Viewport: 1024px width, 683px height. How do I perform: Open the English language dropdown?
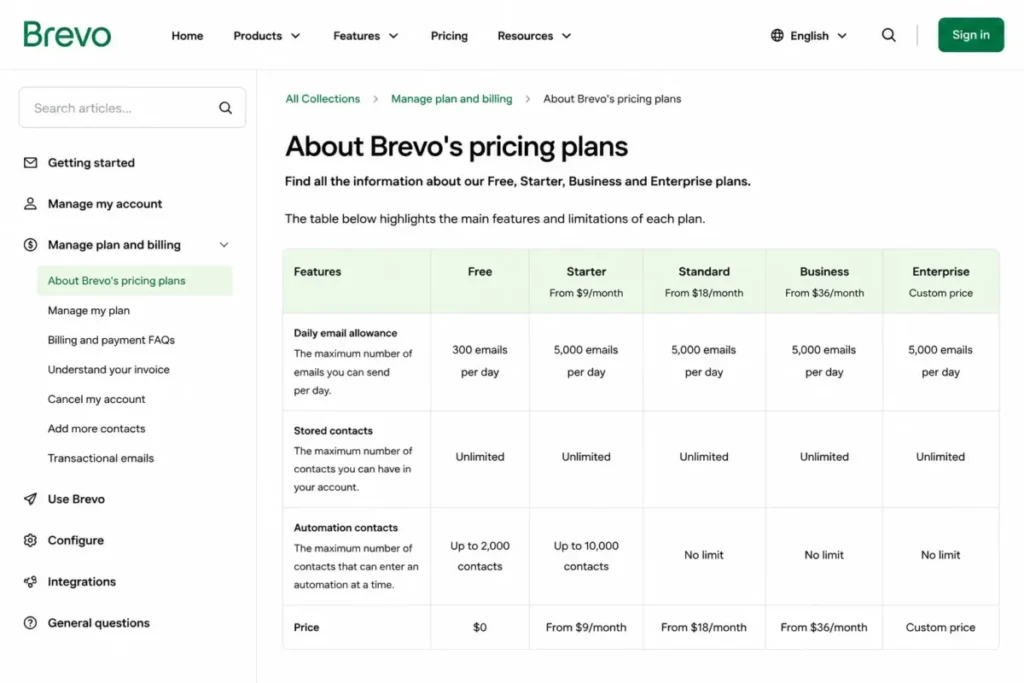click(x=809, y=35)
